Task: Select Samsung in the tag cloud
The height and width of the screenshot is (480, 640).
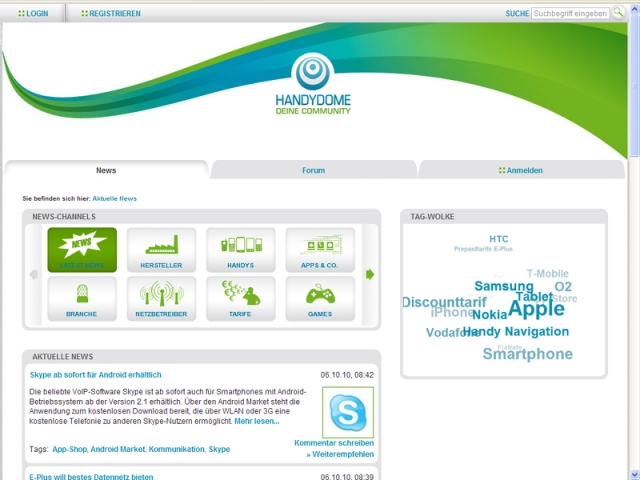Action: 504,286
